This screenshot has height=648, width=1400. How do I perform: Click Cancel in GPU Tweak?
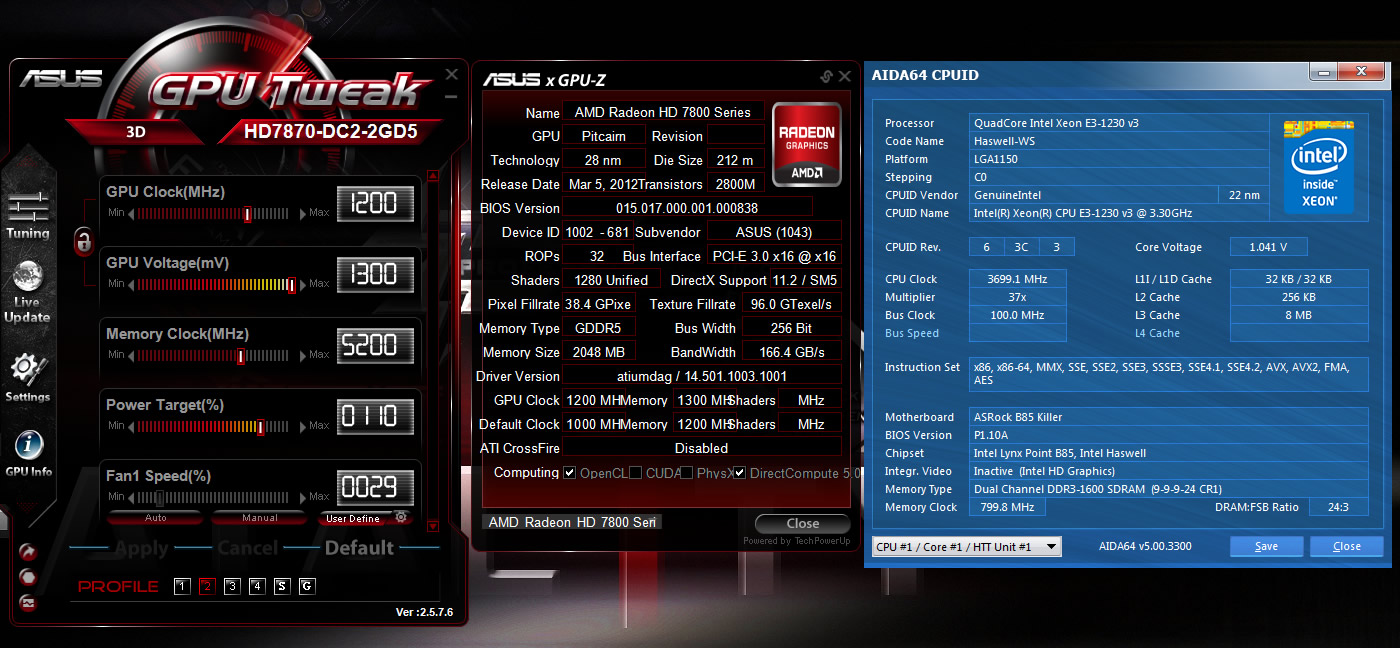coord(247,548)
